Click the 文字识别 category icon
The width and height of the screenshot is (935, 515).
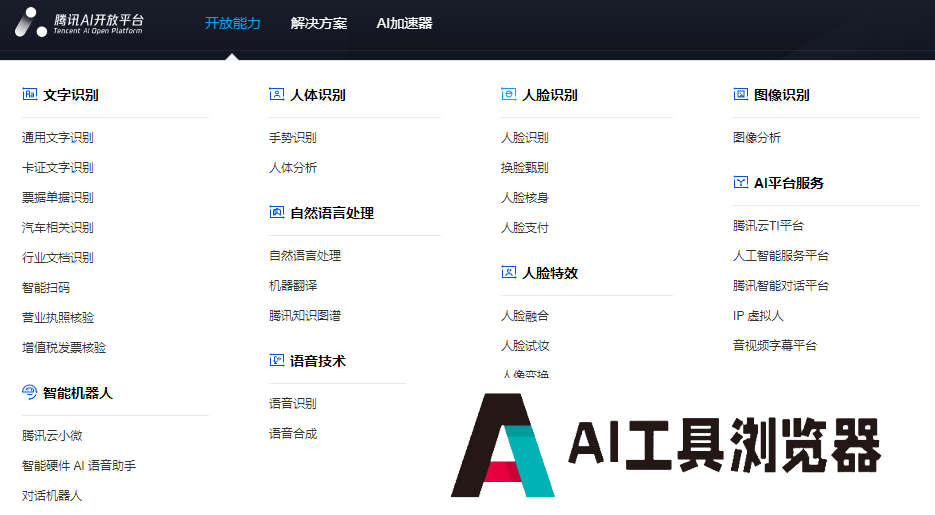pos(30,94)
